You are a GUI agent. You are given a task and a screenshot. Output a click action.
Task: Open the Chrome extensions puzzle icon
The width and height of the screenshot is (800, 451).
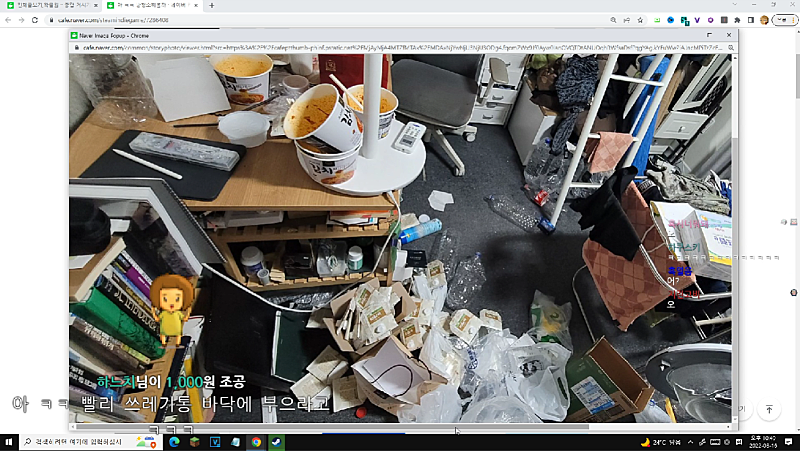[736, 19]
